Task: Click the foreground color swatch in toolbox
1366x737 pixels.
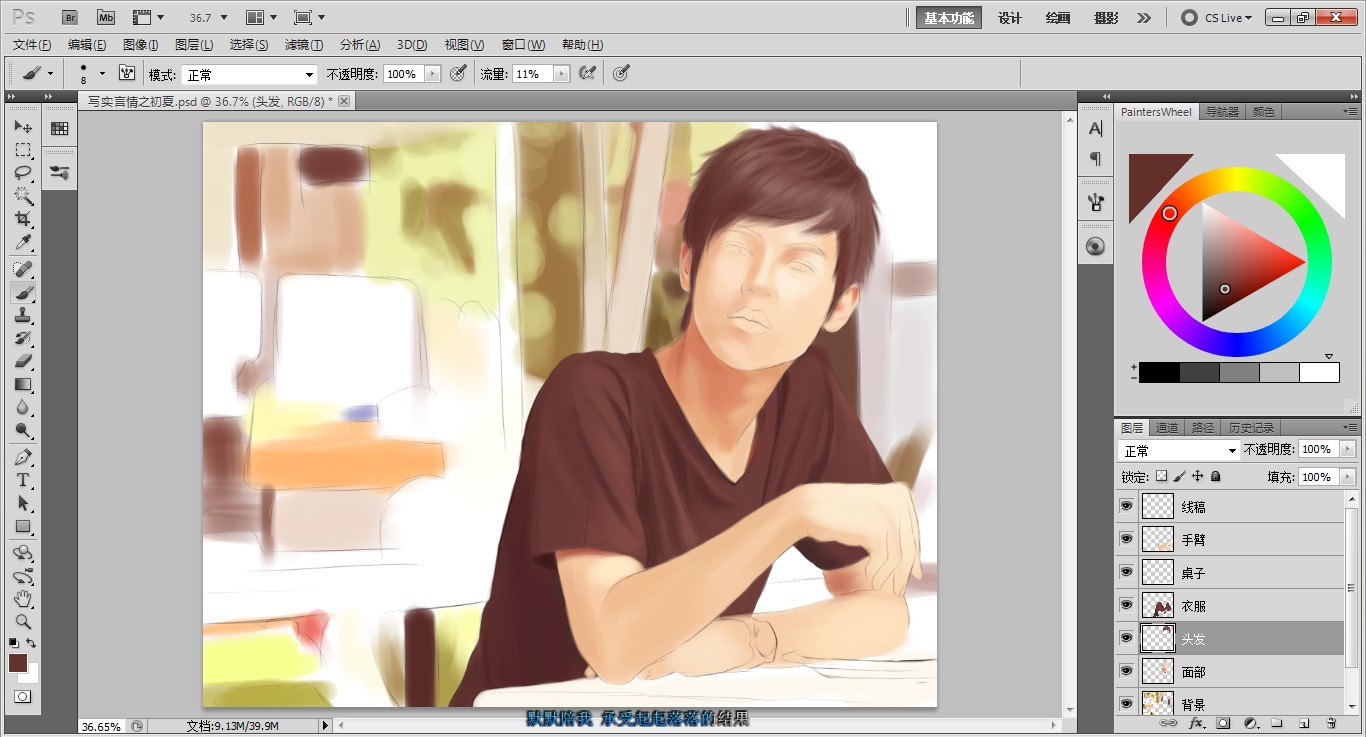Action: (18, 663)
